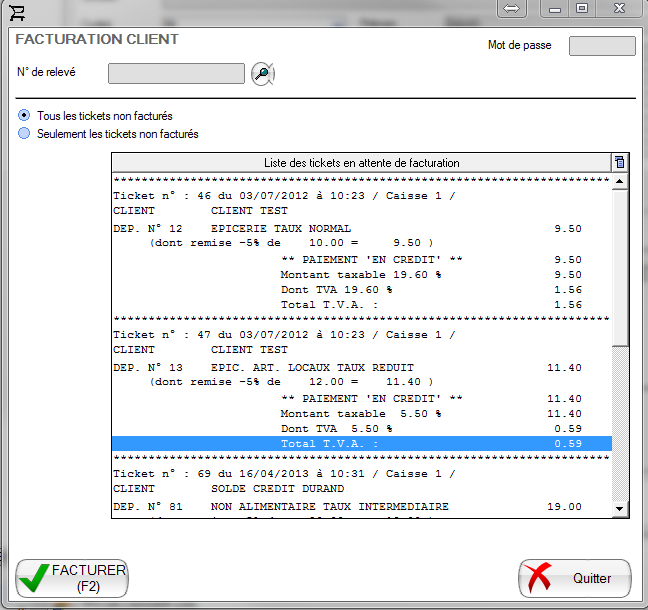
Task: Maximize the window using the title bar button
Action: pos(581,9)
